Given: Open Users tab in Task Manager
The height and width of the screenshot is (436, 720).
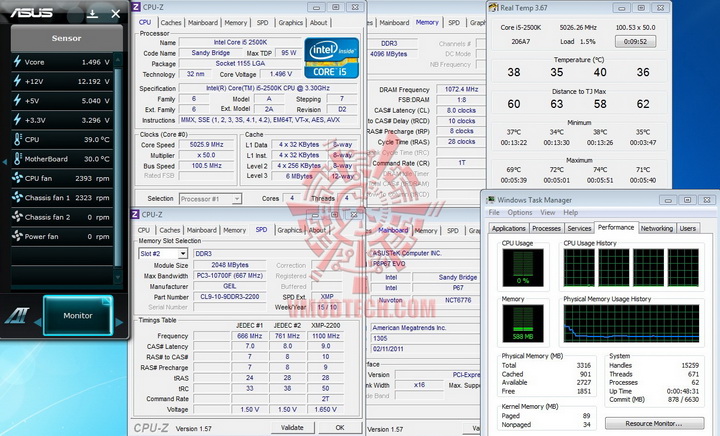Looking at the screenshot, I should 687,228.
